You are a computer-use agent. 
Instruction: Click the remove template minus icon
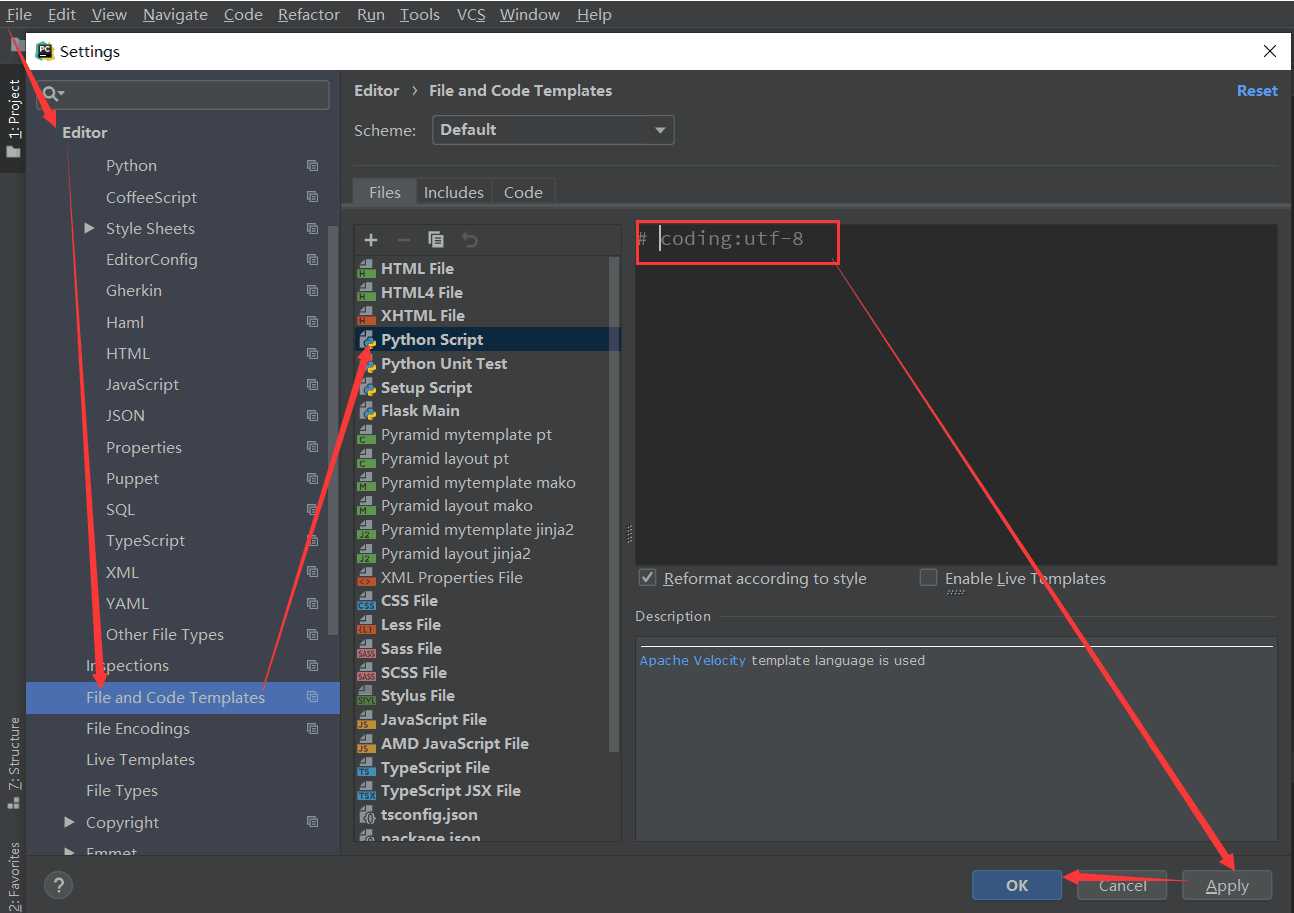404,240
